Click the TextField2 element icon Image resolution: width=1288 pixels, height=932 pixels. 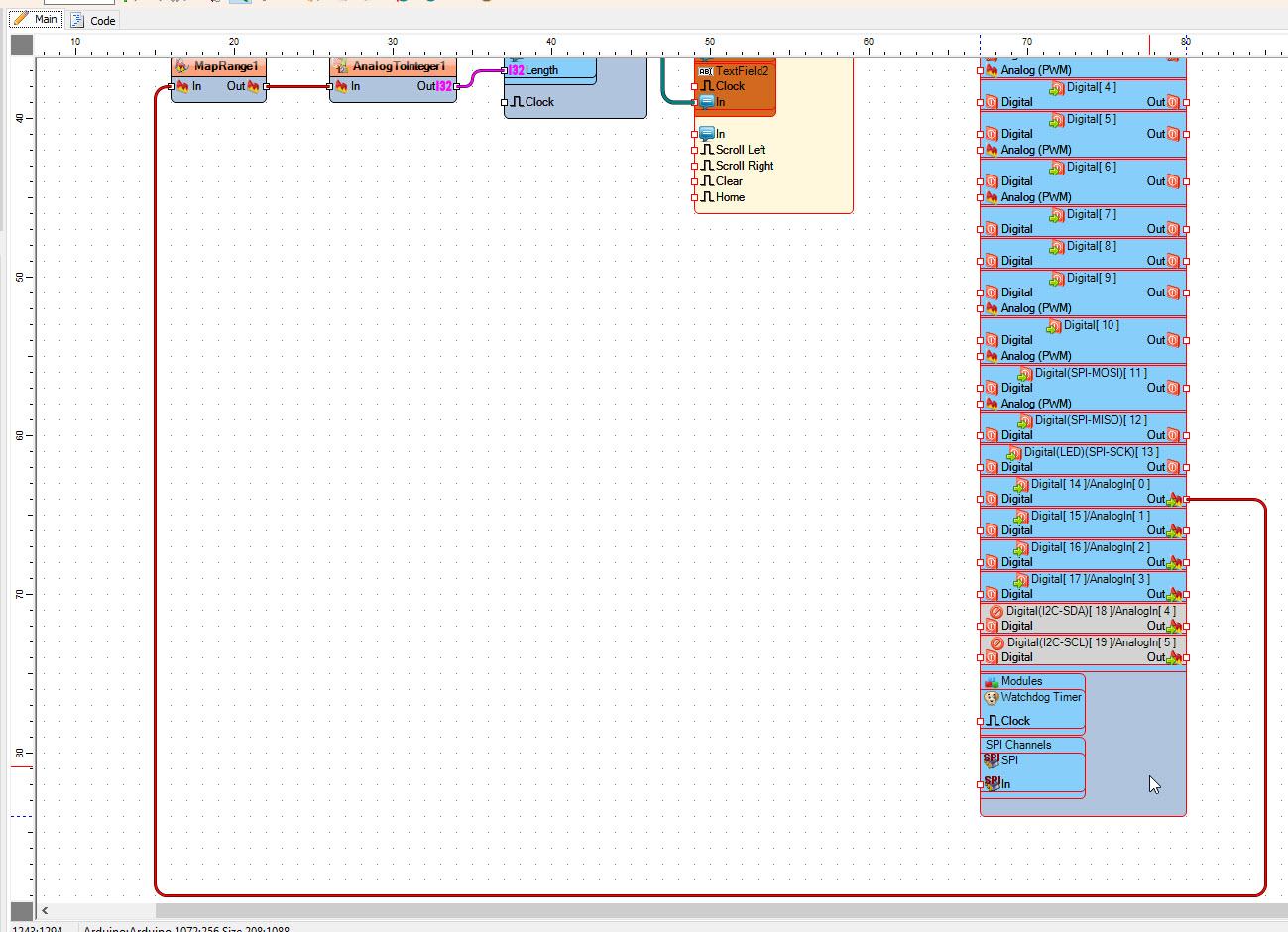pyautogui.click(x=705, y=71)
